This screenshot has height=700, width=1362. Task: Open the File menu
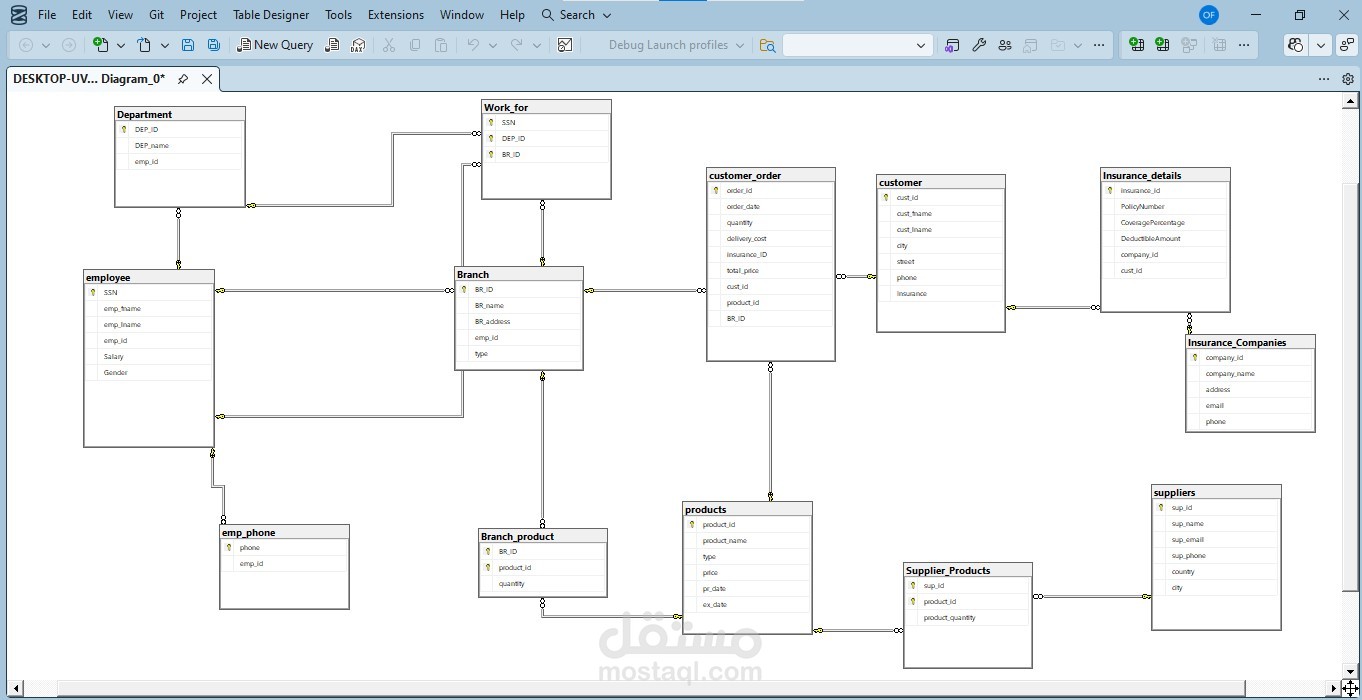click(47, 15)
